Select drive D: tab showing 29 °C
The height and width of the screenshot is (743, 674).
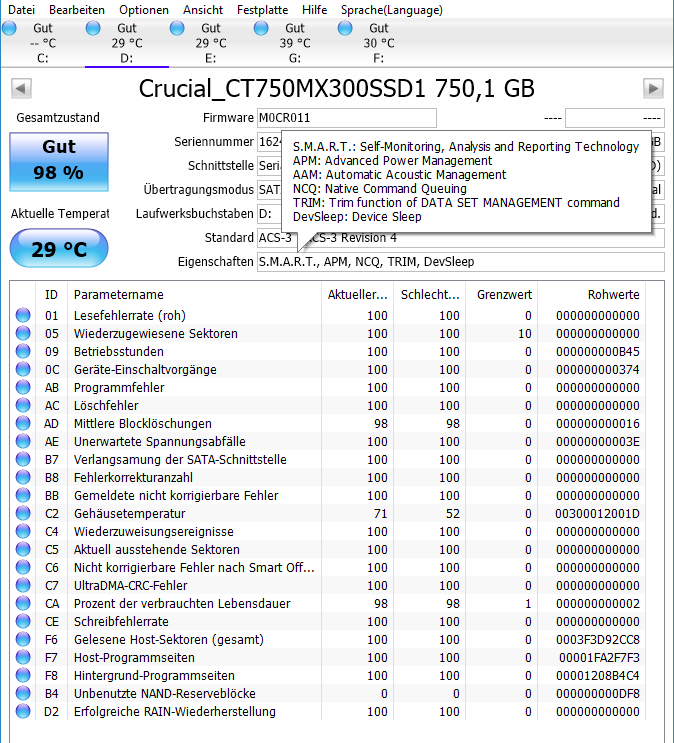(127, 43)
